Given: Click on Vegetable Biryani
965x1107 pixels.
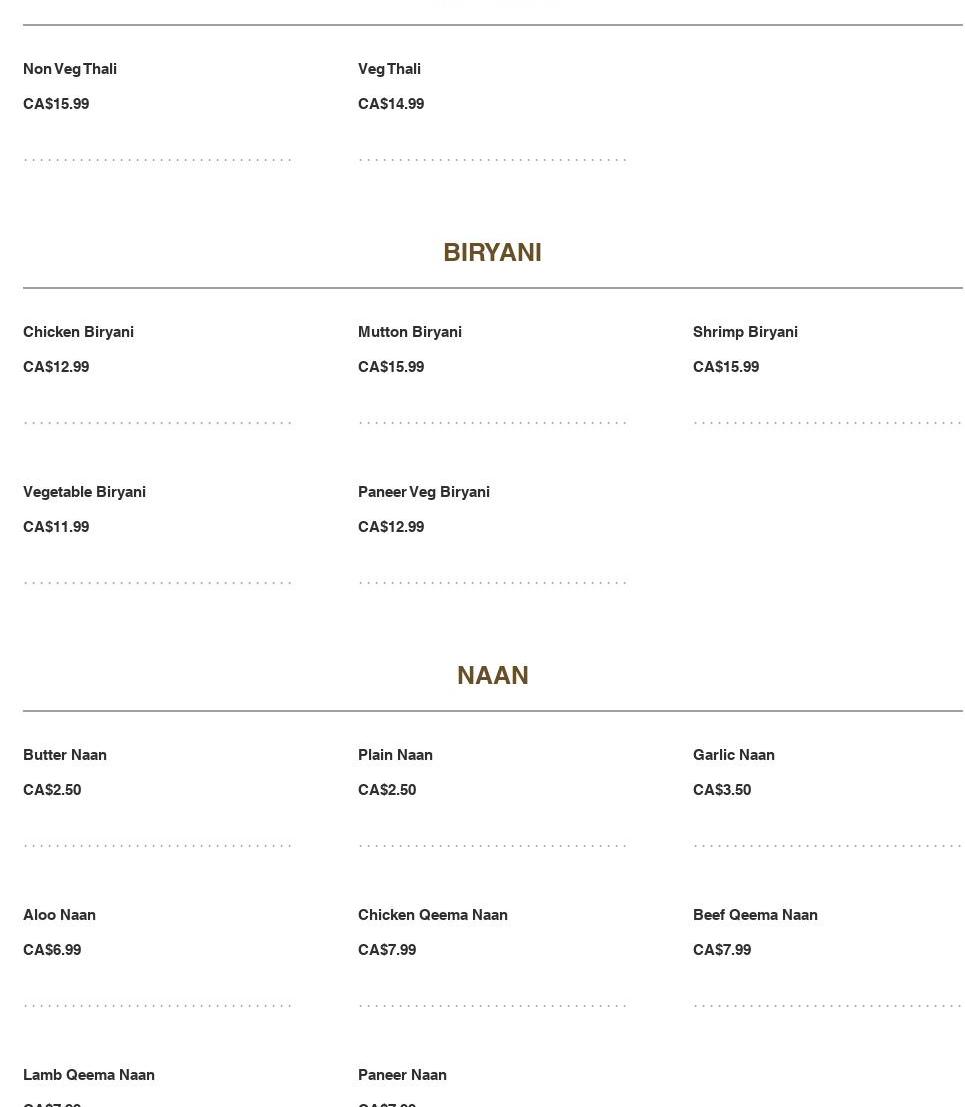Looking at the screenshot, I should 84,492.
